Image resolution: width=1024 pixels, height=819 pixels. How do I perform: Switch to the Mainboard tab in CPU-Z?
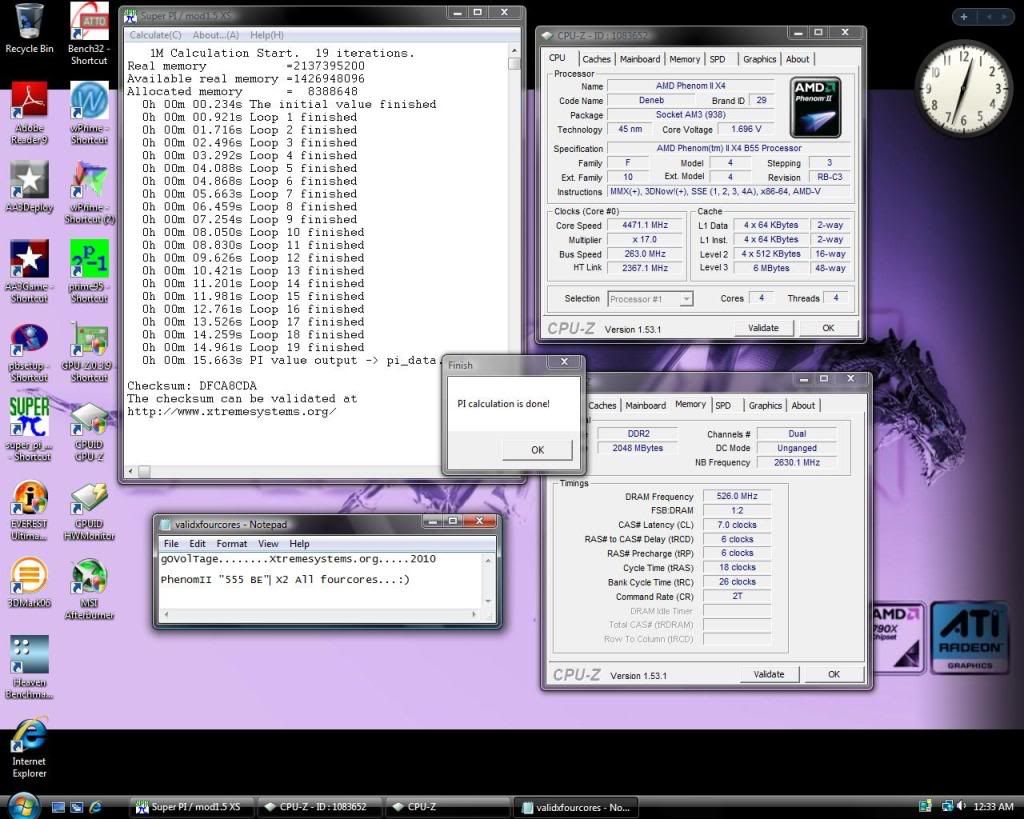pyautogui.click(x=640, y=59)
